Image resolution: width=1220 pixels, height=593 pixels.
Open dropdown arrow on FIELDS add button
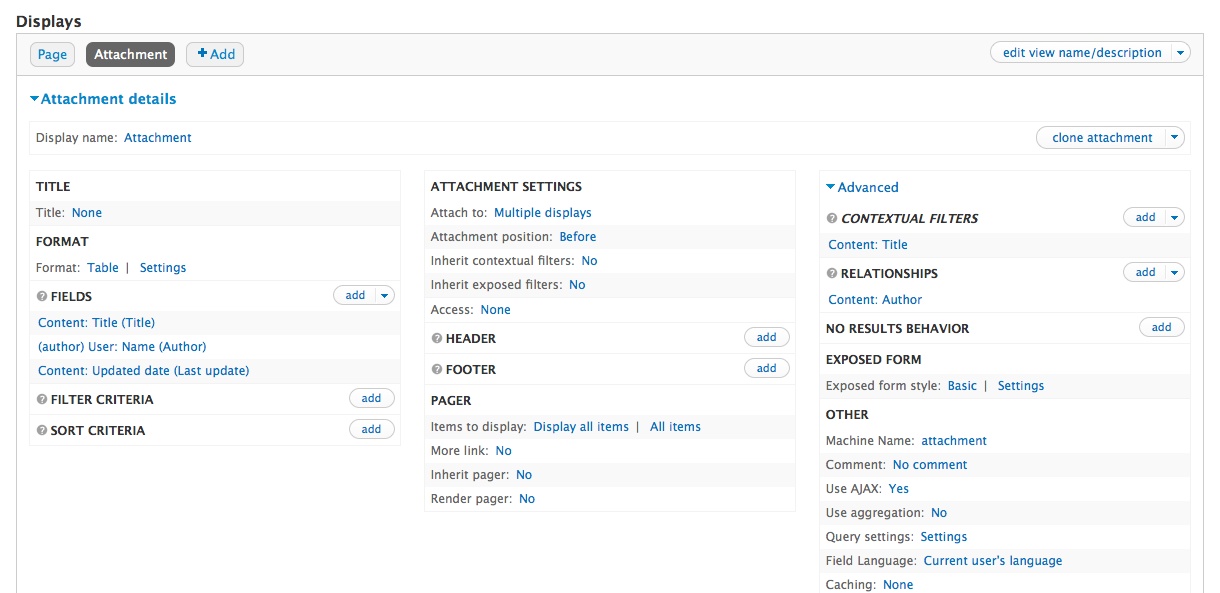(x=385, y=295)
